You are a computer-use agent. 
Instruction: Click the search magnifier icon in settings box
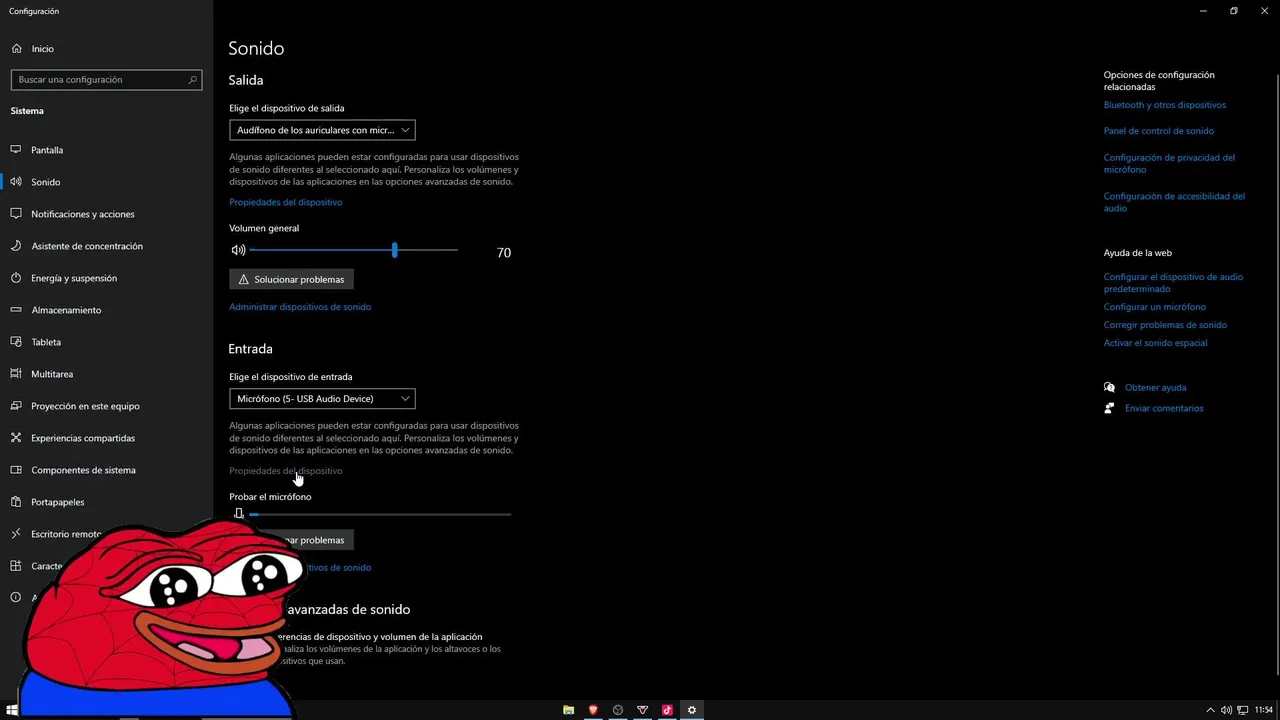point(193,79)
